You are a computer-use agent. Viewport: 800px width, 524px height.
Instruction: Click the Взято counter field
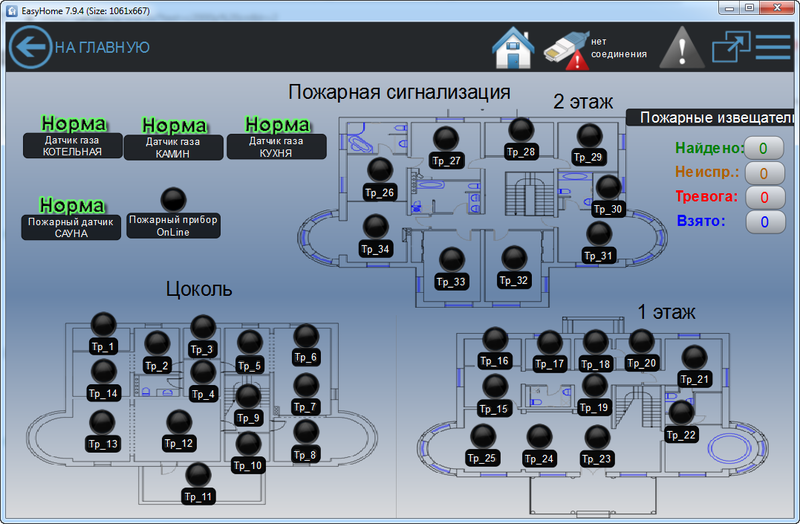pos(764,222)
